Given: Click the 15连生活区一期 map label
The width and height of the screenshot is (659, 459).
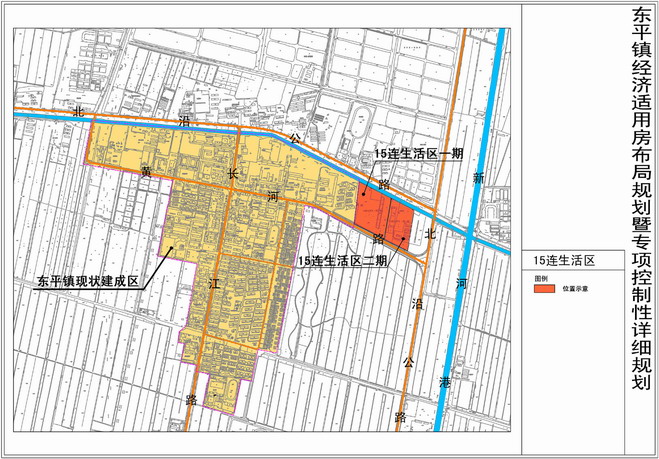Looking at the screenshot, I should (x=418, y=153).
